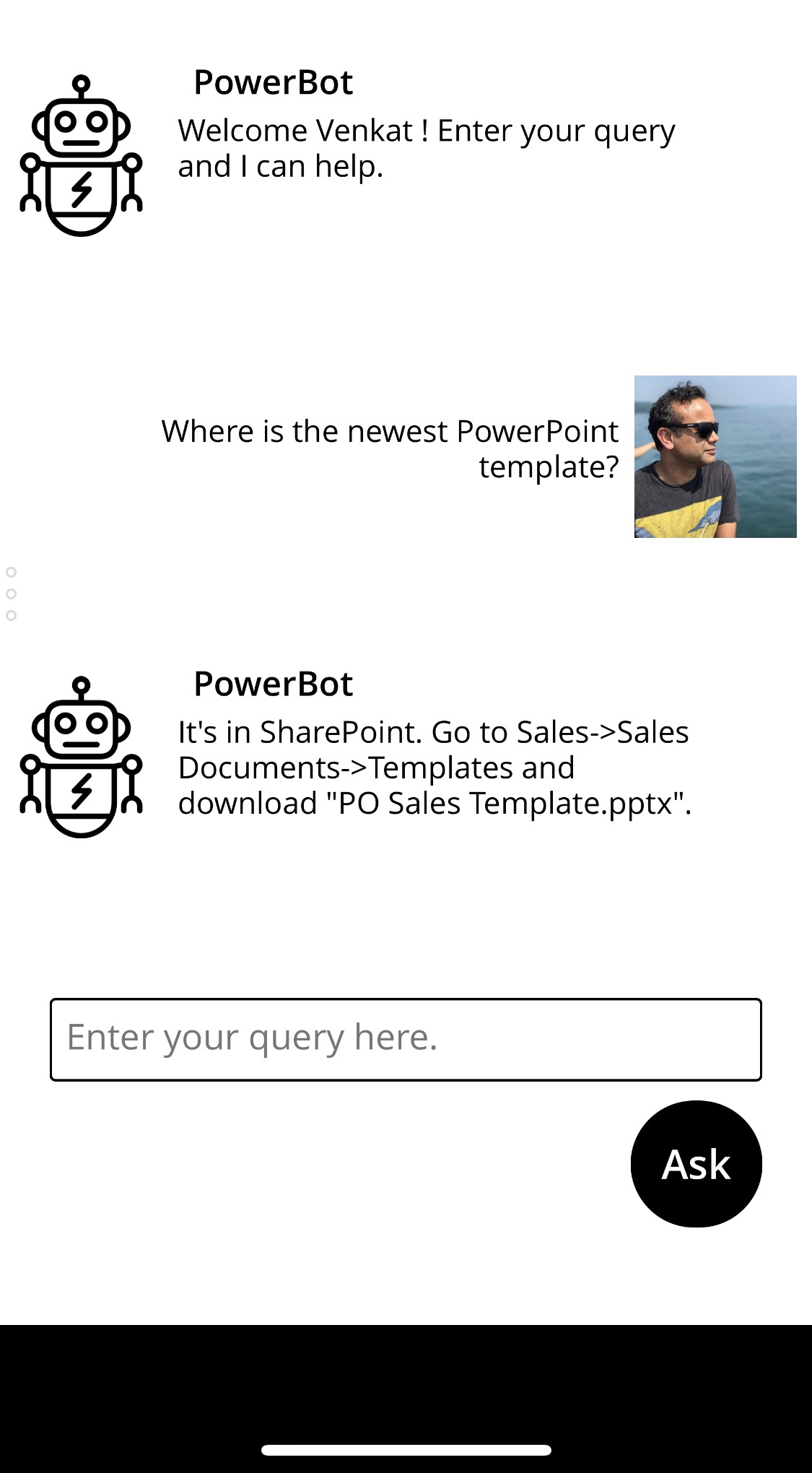Tap the lower robot icon's antenna
Viewport: 812px width, 1473px height.
coord(82,686)
